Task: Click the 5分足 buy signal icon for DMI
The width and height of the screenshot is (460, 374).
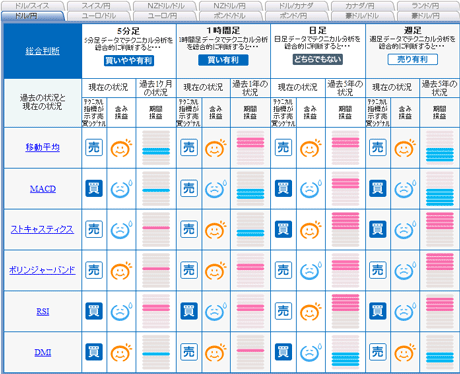Action: point(94,352)
